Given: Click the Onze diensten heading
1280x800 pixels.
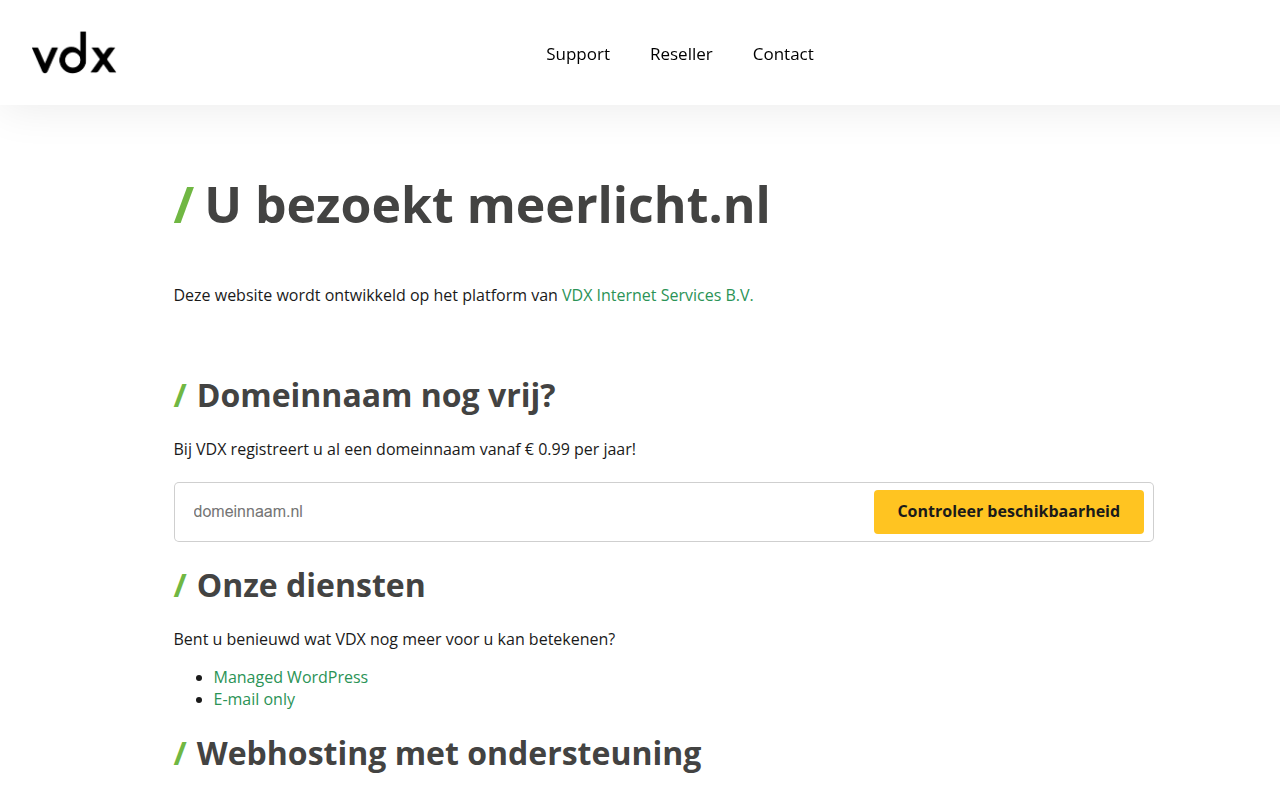Looking at the screenshot, I should point(300,585).
